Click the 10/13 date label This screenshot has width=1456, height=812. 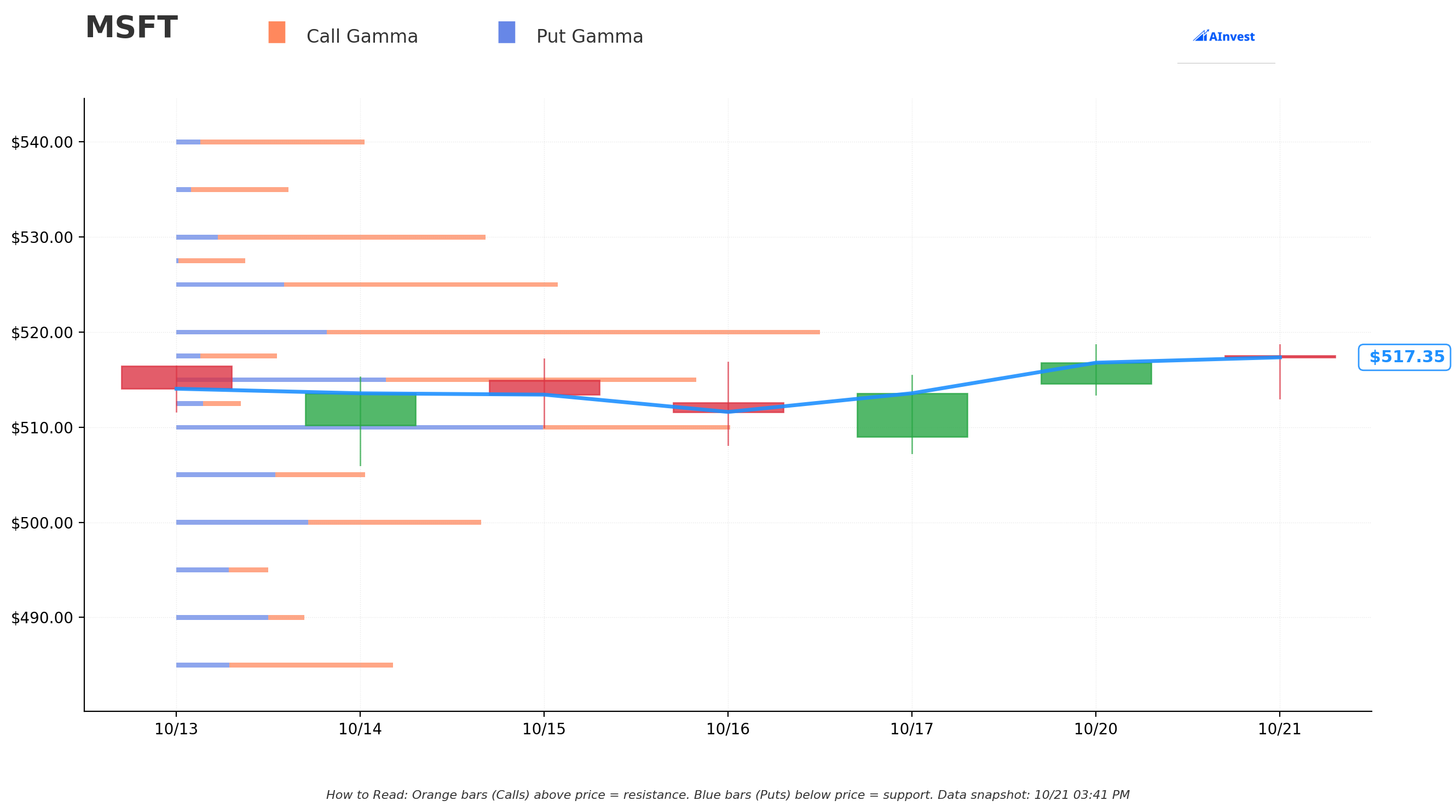coord(176,729)
